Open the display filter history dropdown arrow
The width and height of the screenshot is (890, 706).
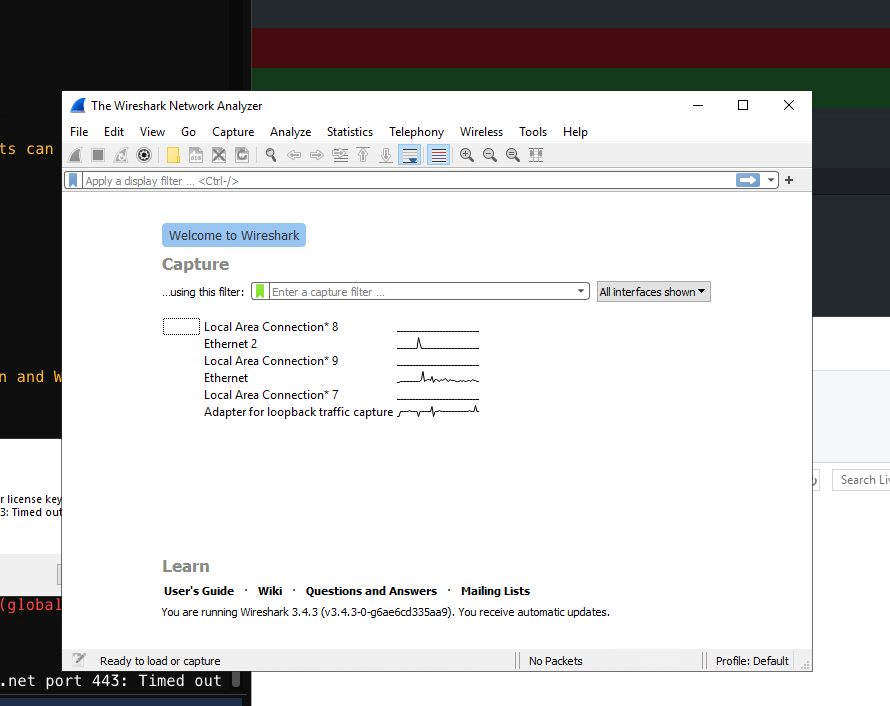point(770,181)
